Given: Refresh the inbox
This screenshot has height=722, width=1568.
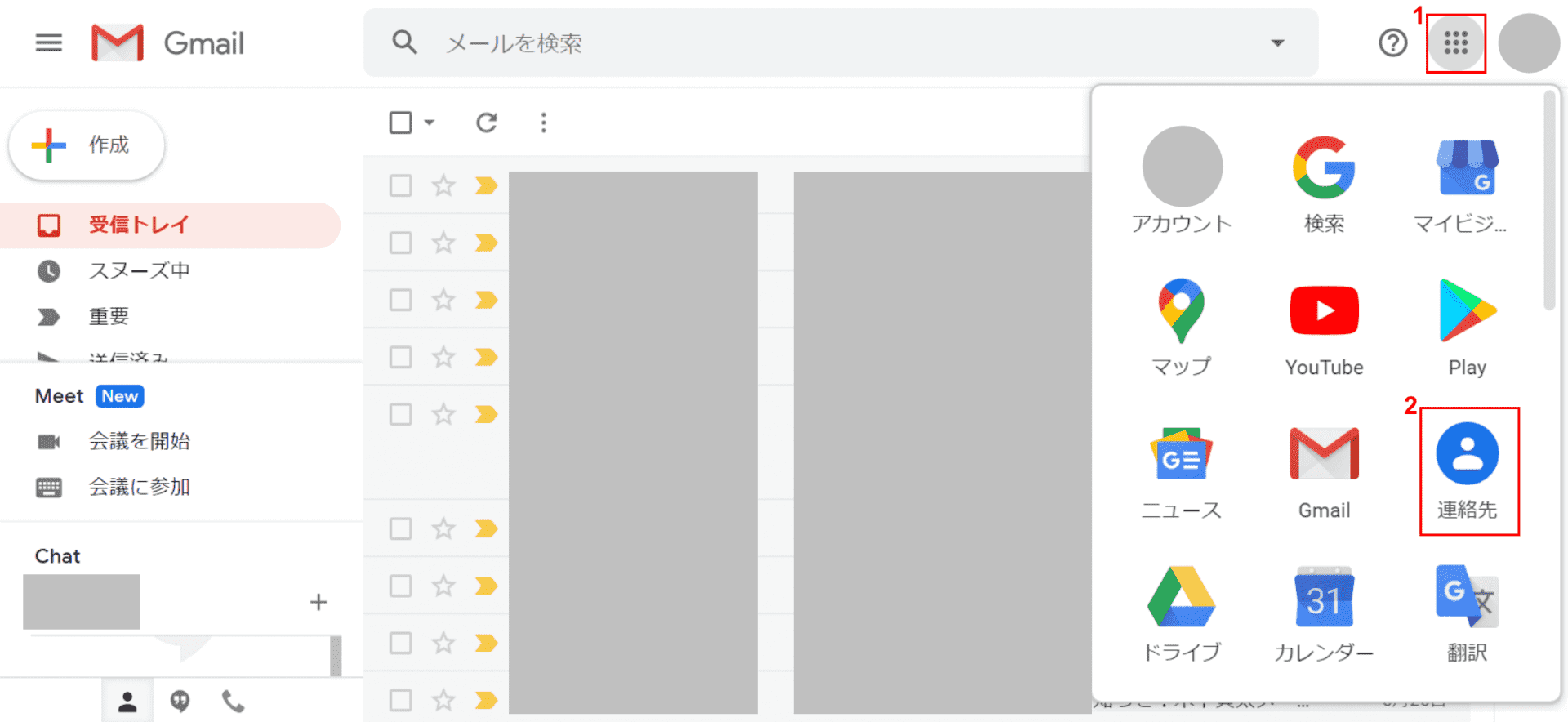Looking at the screenshot, I should point(487,123).
